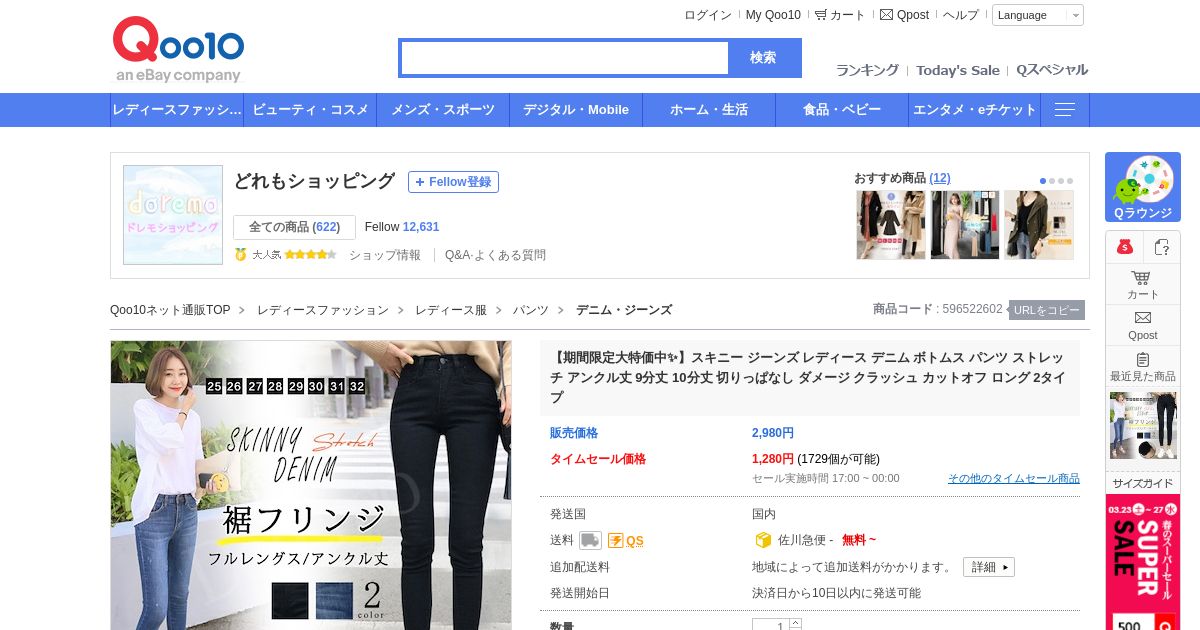
Task: Click the product code 596522602
Action: click(x=972, y=309)
